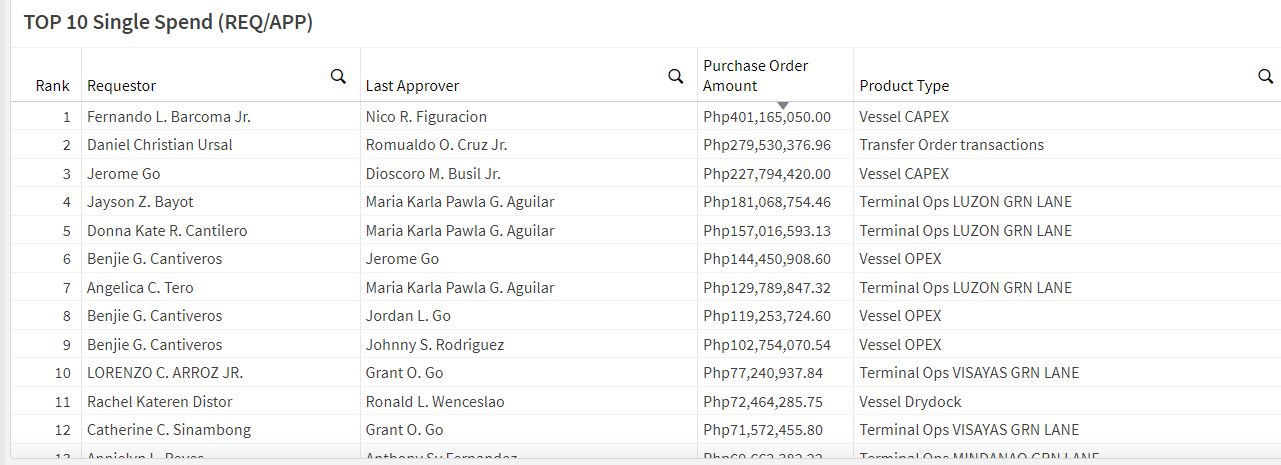Viewport: 1281px width, 465px height.
Task: Click the Php401,165,050.00 amount cell
Action: click(x=767, y=117)
